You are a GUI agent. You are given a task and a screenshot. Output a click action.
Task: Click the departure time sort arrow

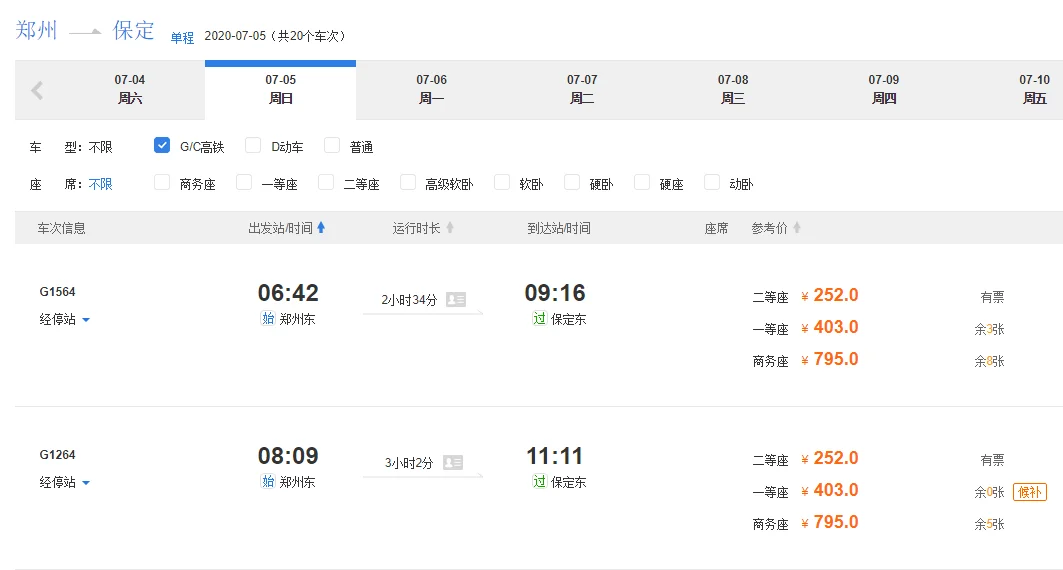(x=321, y=228)
